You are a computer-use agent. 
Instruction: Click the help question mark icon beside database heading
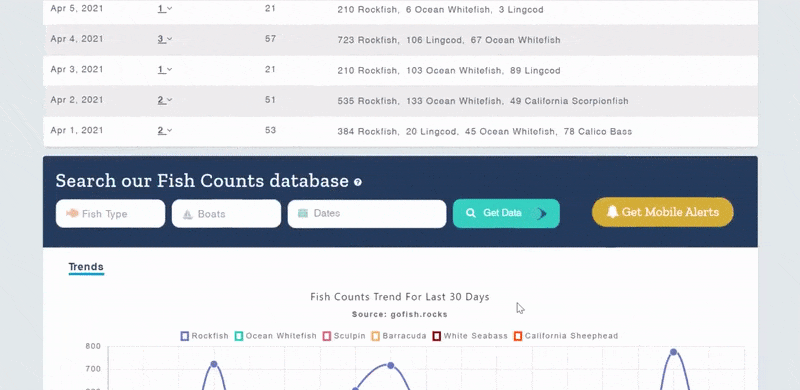tap(358, 182)
